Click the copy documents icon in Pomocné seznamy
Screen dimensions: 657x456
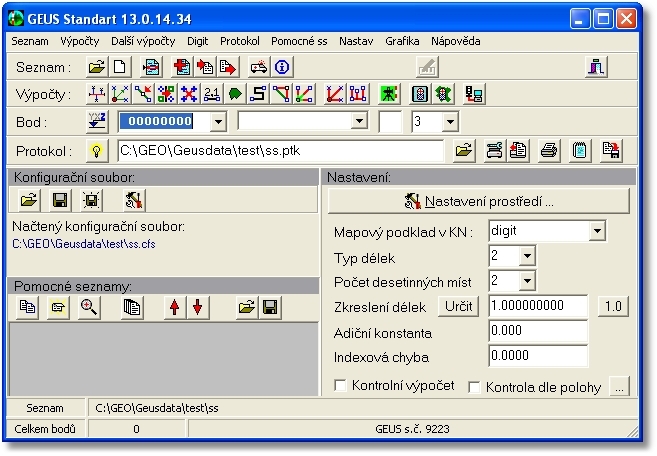(x=27, y=308)
